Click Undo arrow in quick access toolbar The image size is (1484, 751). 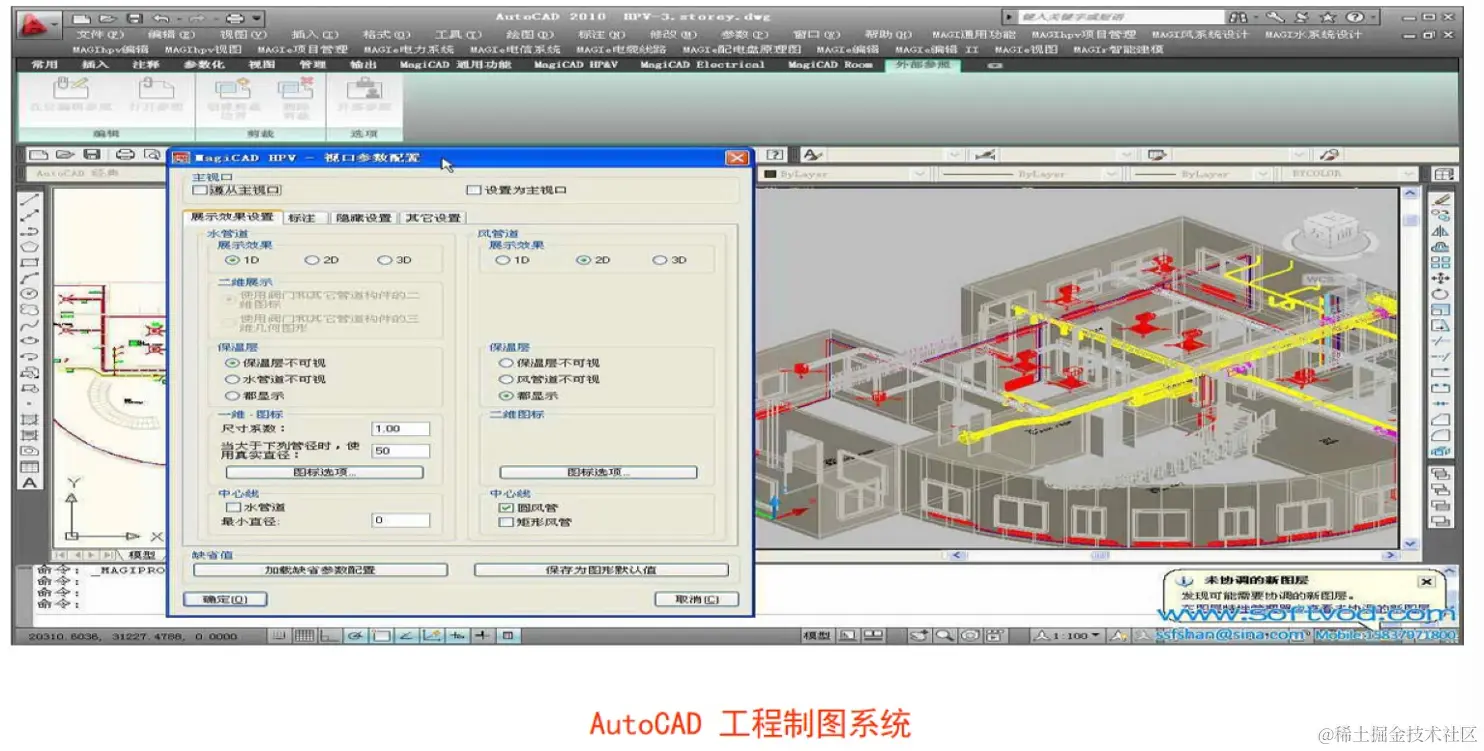coord(160,19)
